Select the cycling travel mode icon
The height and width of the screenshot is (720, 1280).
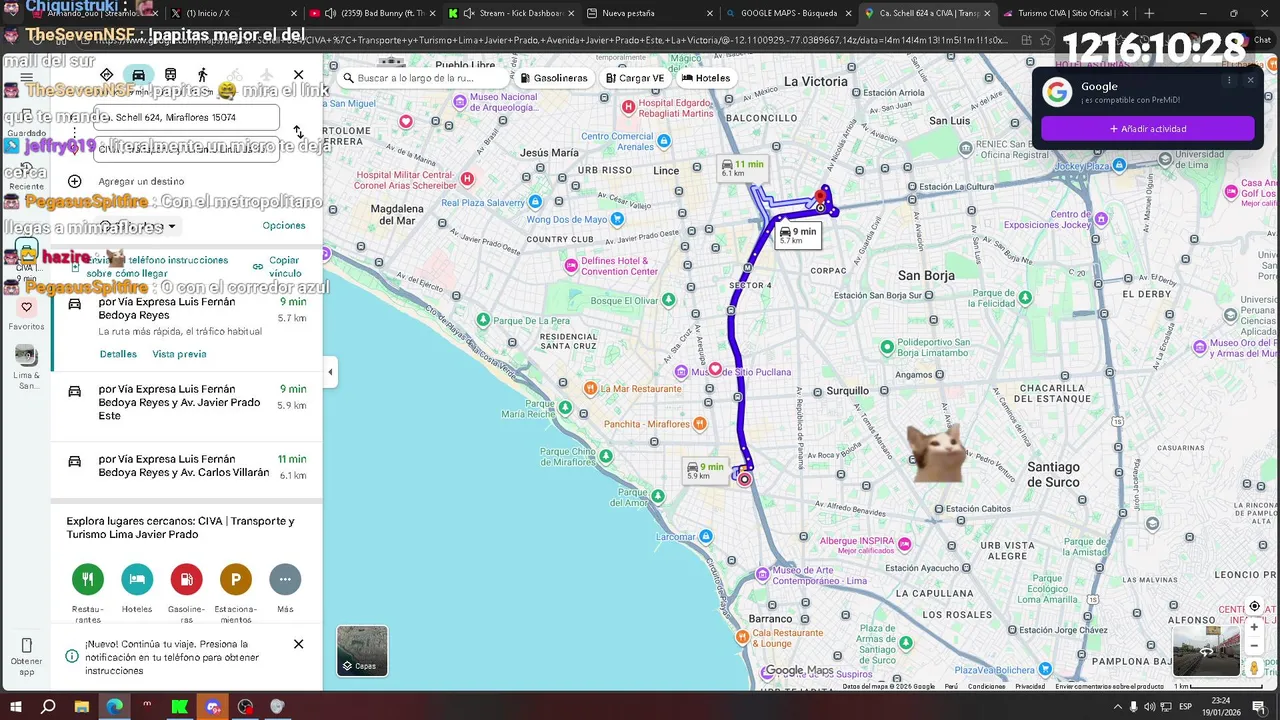click(235, 75)
